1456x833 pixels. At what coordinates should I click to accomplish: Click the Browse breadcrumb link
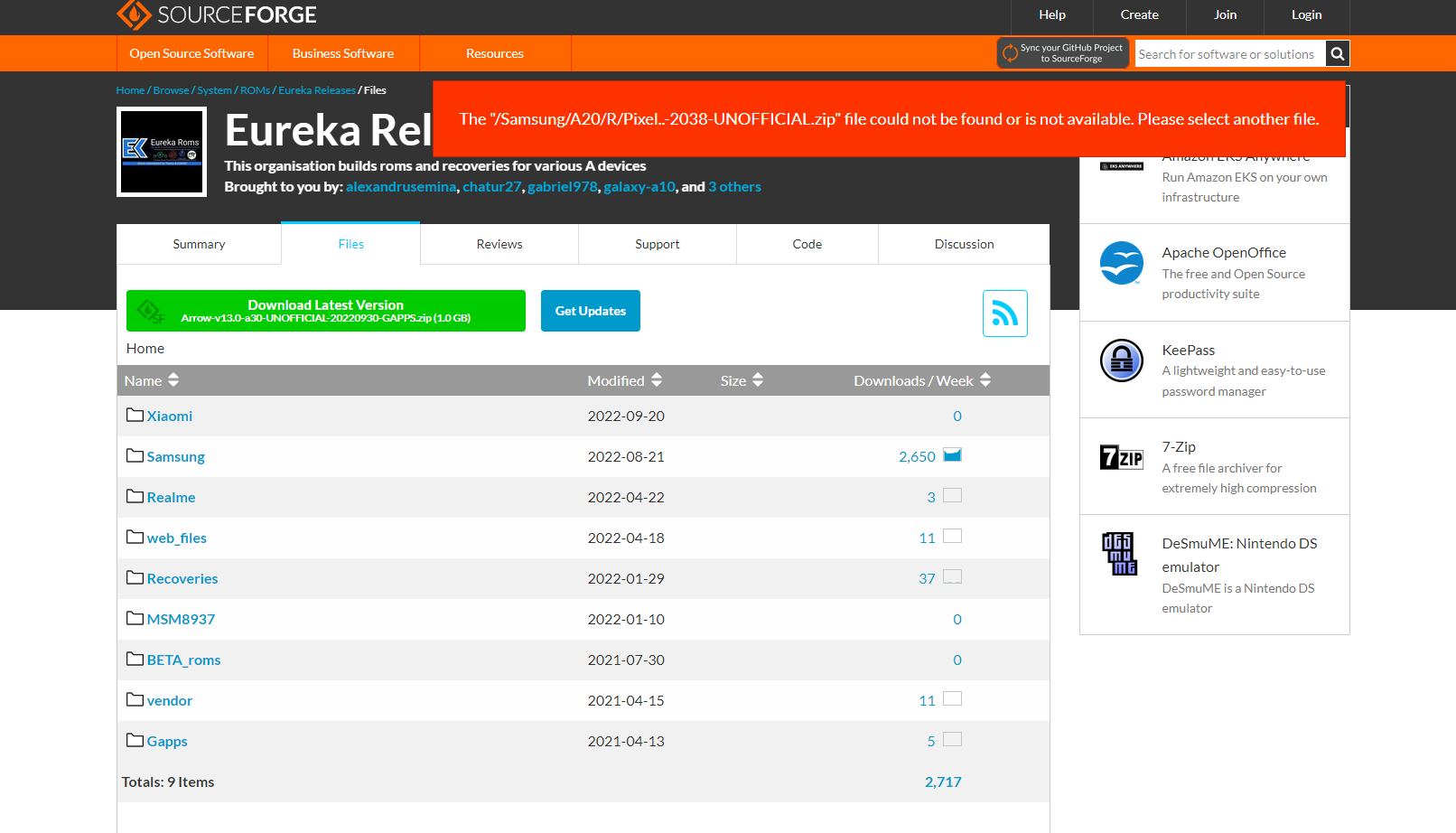pyautogui.click(x=172, y=90)
